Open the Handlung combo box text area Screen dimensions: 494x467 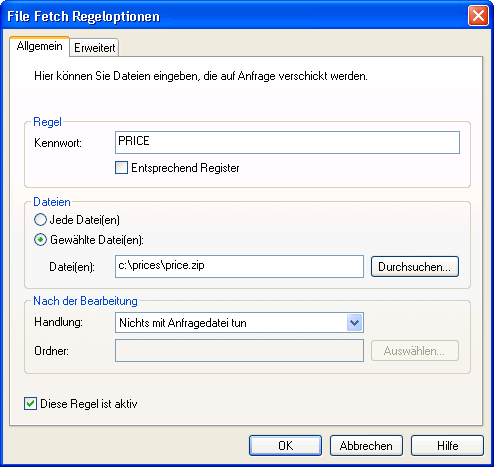(232, 323)
